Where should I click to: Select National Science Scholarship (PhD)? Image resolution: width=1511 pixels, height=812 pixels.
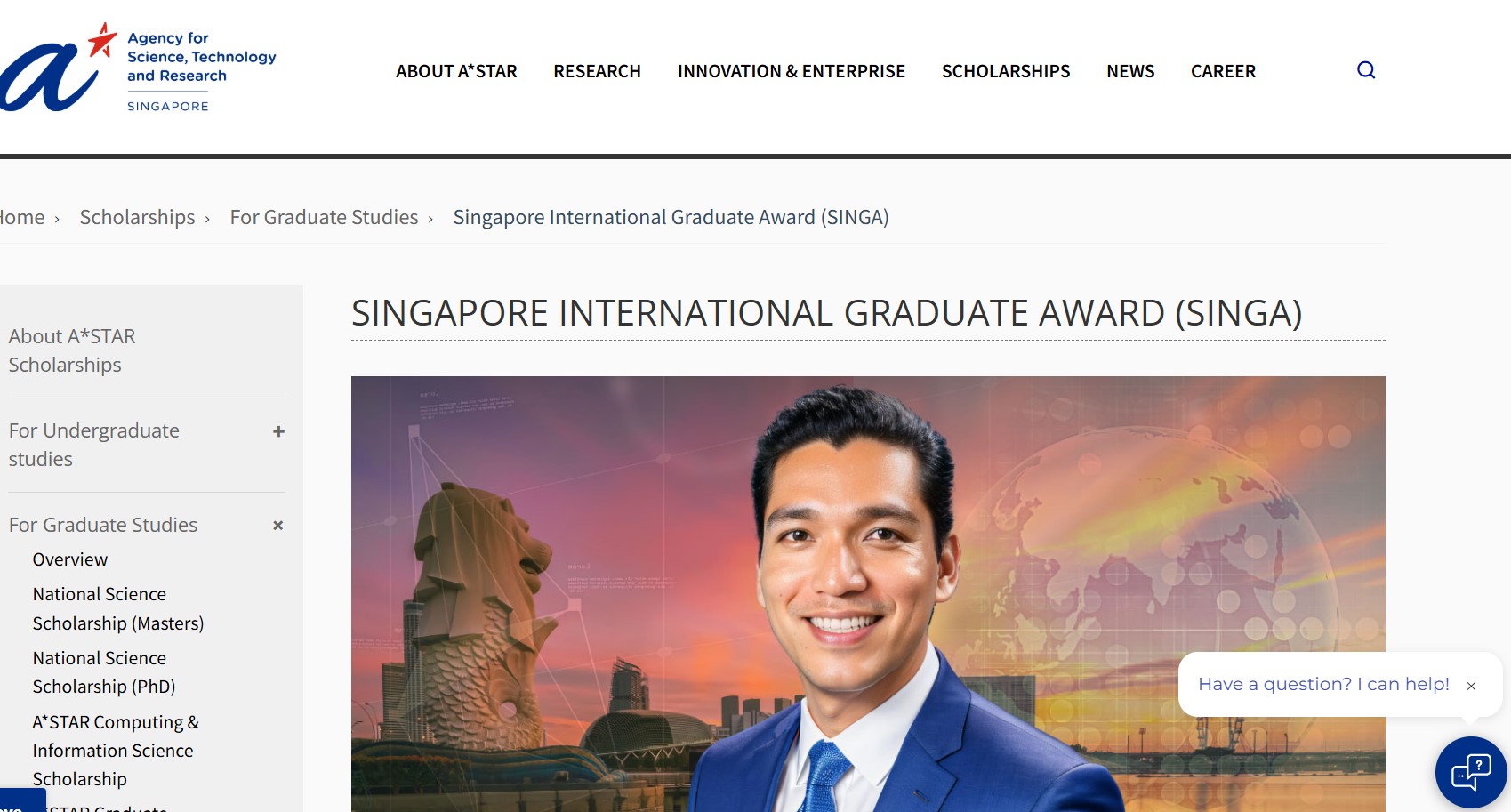(104, 672)
